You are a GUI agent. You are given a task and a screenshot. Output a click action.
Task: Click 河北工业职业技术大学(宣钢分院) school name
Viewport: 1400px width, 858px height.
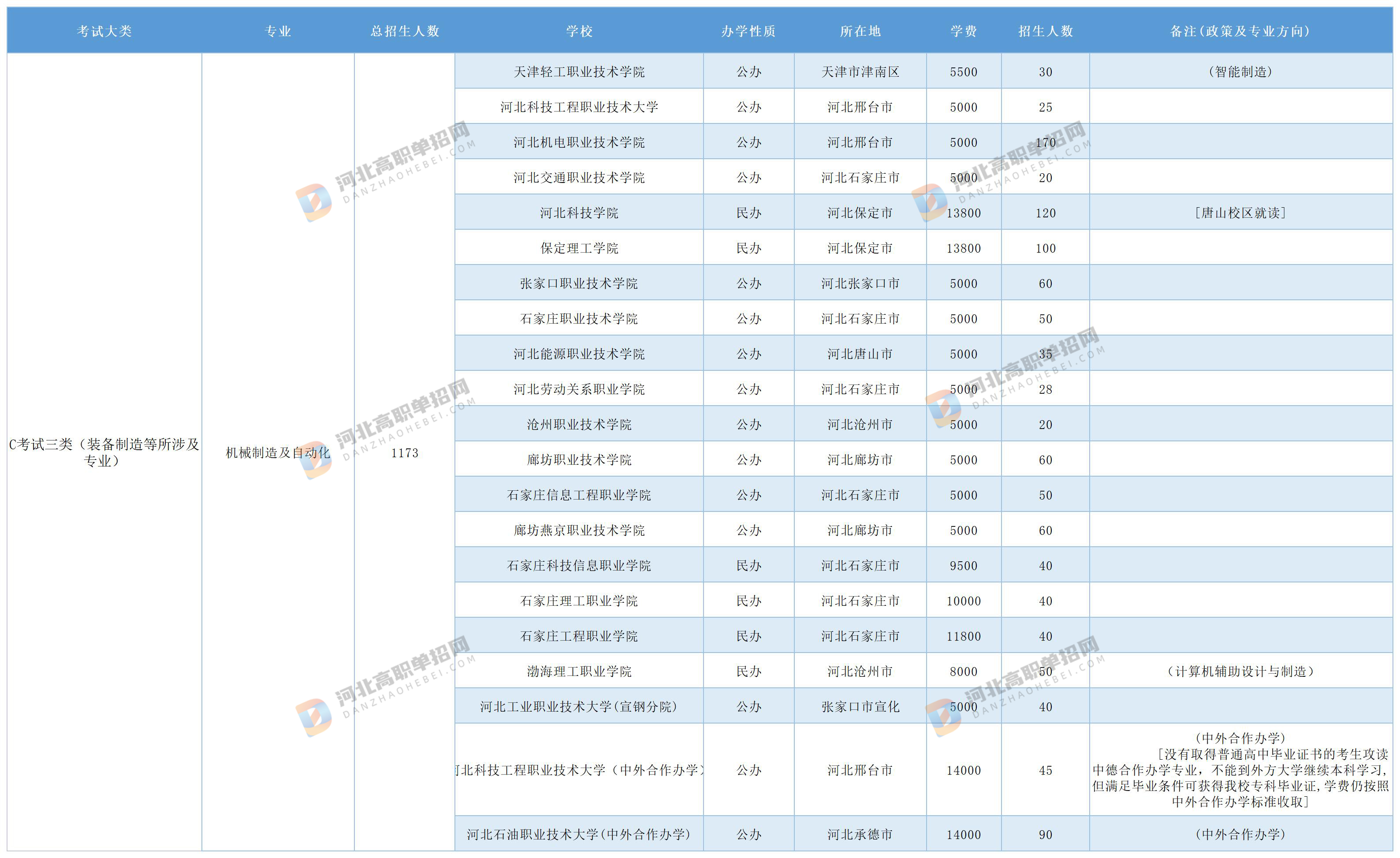tap(579, 706)
